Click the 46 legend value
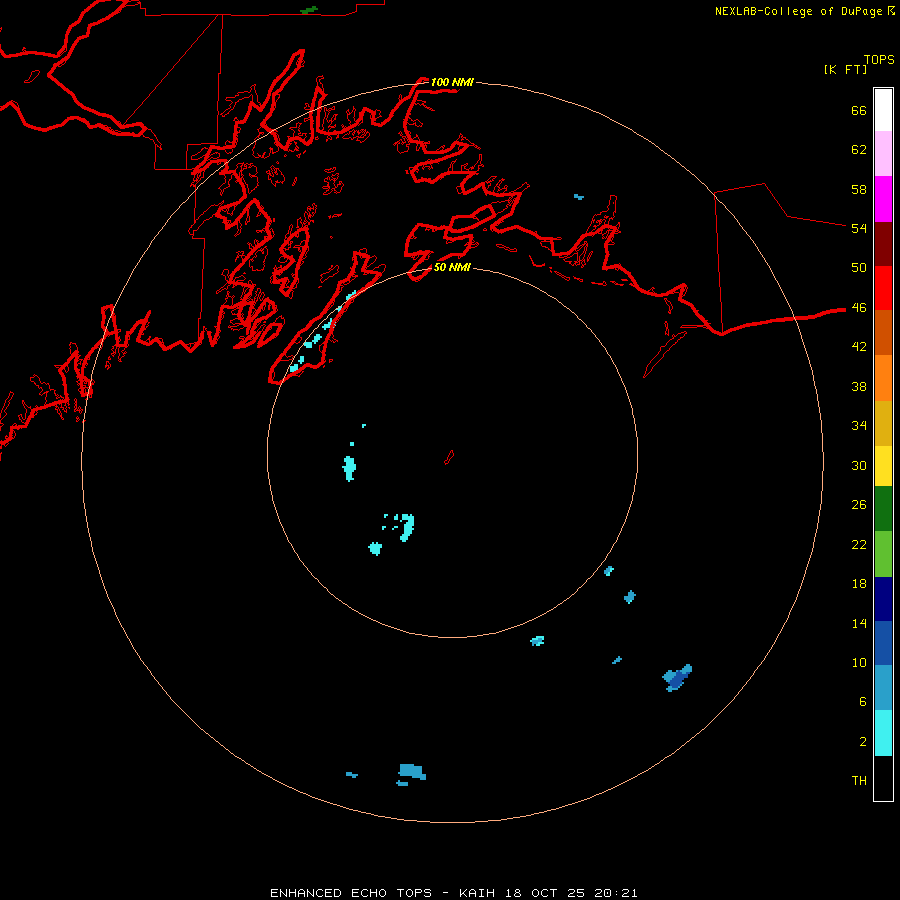Viewport: 900px width, 900px height. pos(859,308)
